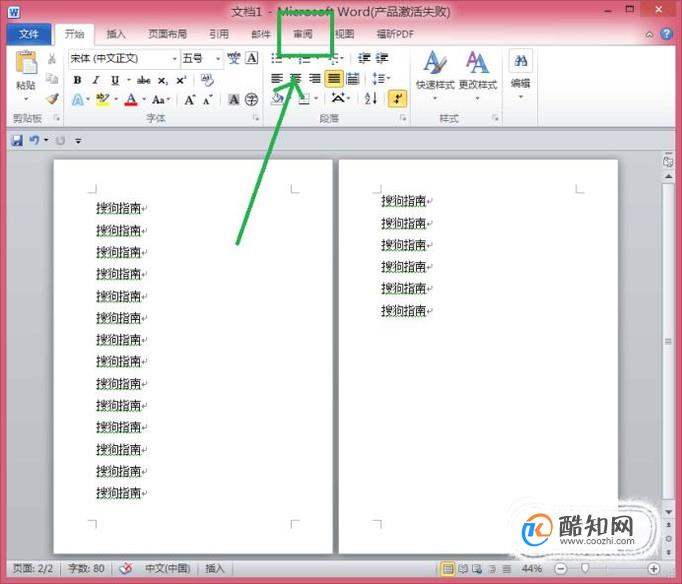Expand underline style dropdown arrow
This screenshot has height=584, width=682.
pyautogui.click(x=129, y=80)
